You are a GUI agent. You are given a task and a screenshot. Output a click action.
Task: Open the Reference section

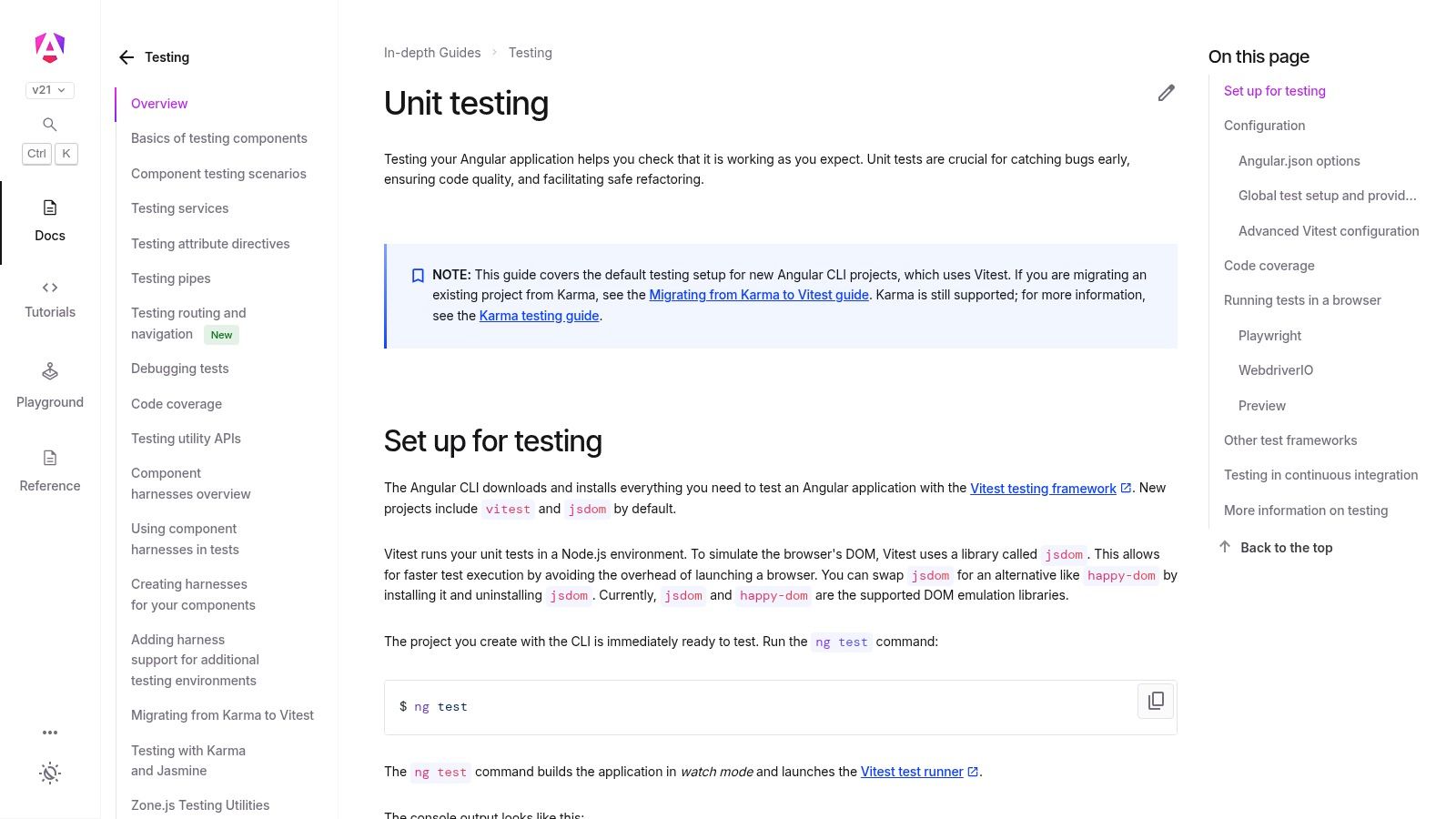pyautogui.click(x=49, y=469)
